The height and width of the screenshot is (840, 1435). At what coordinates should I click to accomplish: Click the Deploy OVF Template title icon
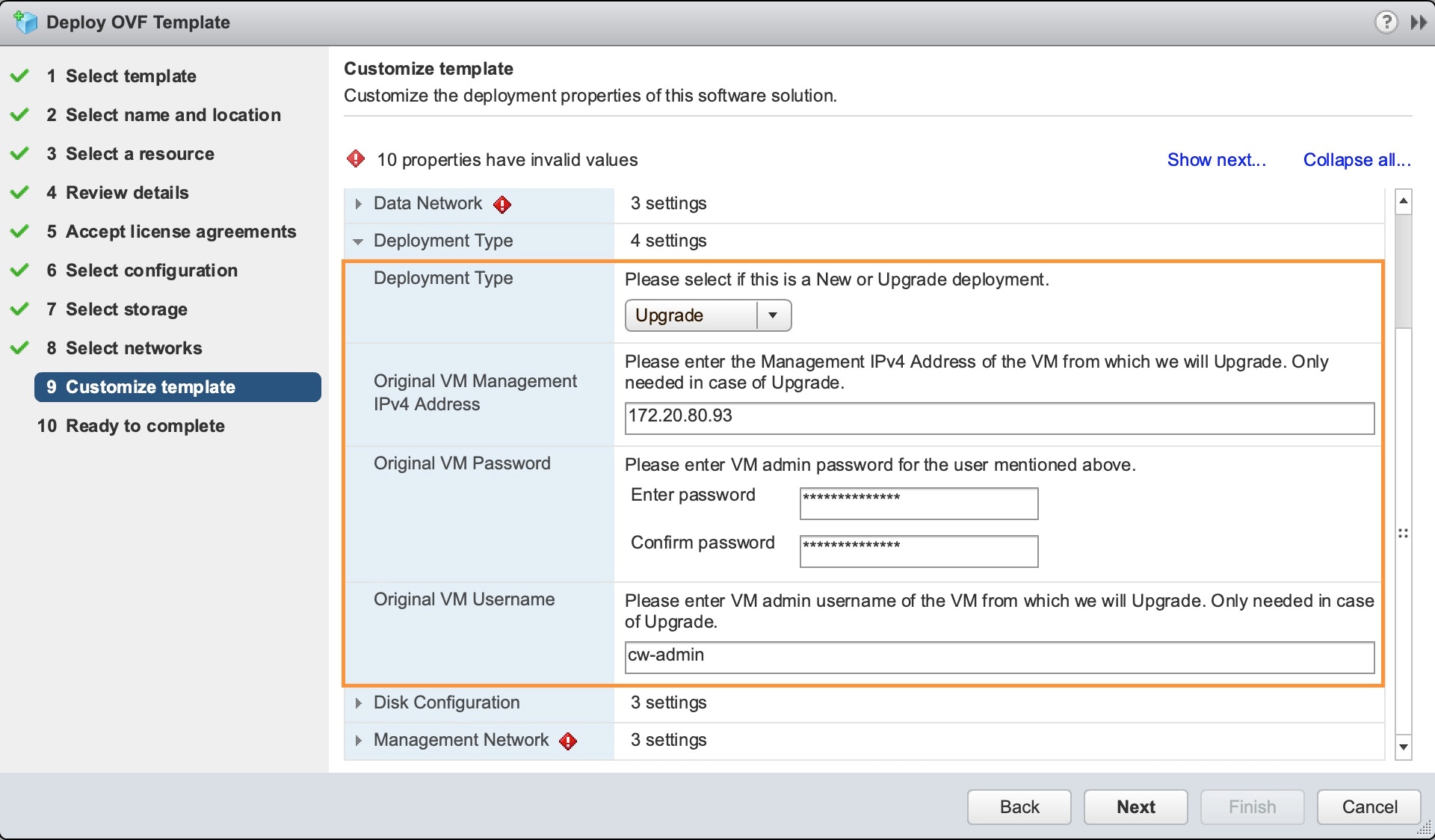click(x=26, y=22)
